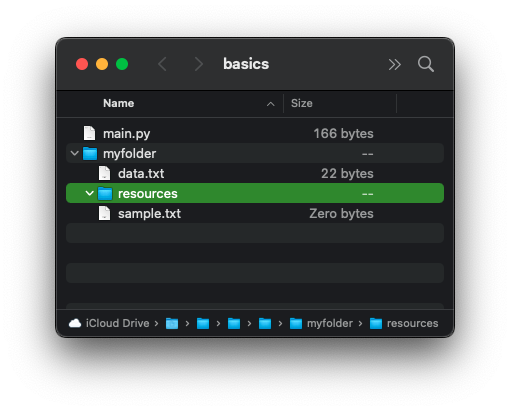Open resources in the path bar

tap(404, 323)
